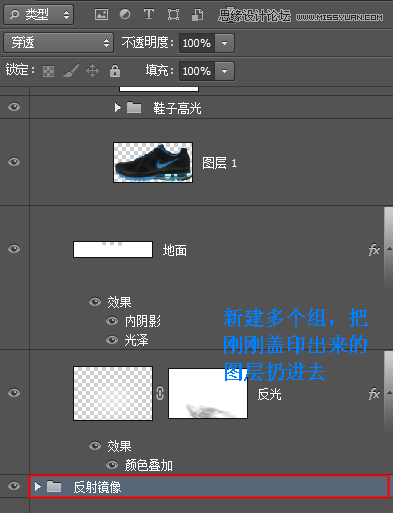Click the 内阴影 effect label
This screenshot has width=393, height=513.
coord(143,321)
